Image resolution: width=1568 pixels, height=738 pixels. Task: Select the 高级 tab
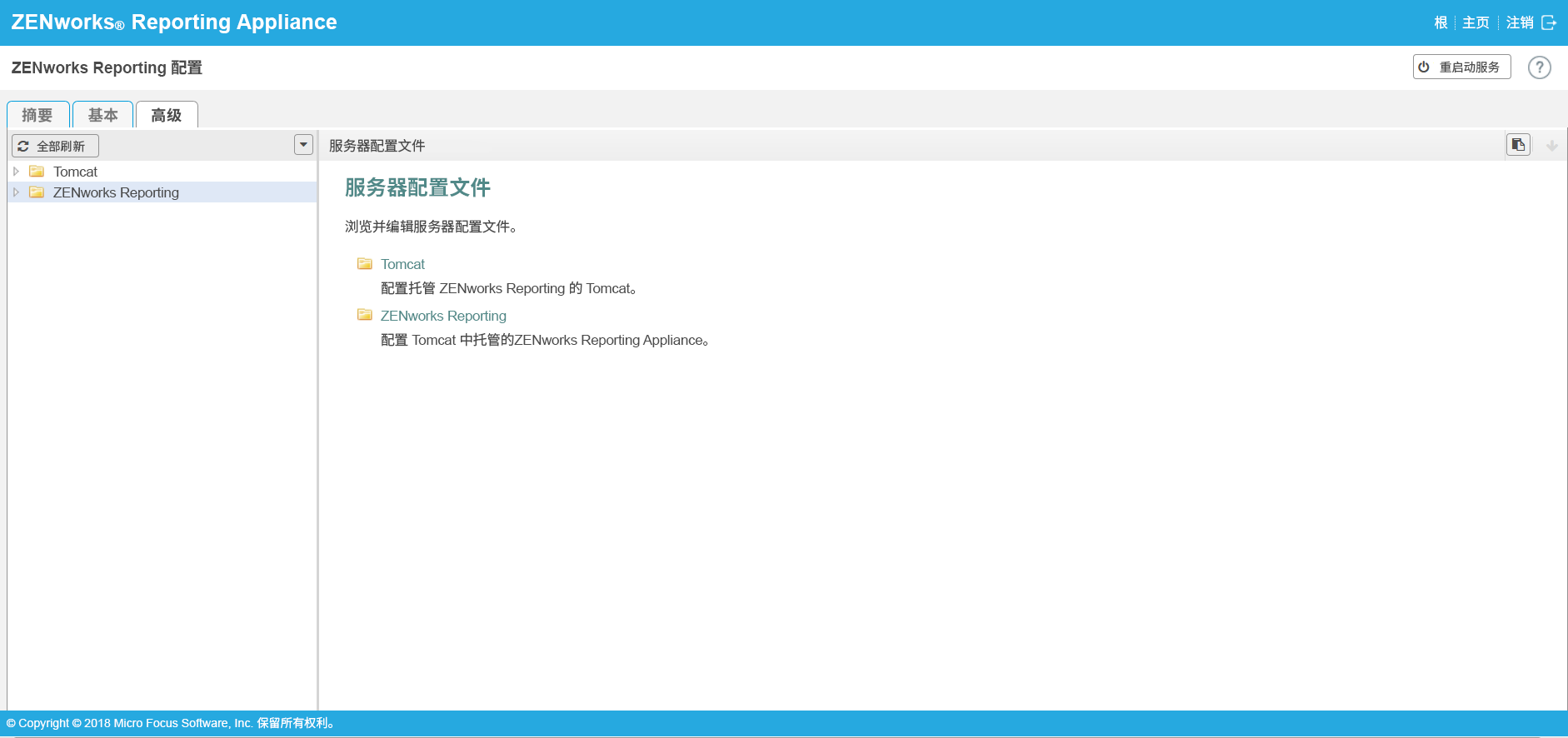point(167,115)
